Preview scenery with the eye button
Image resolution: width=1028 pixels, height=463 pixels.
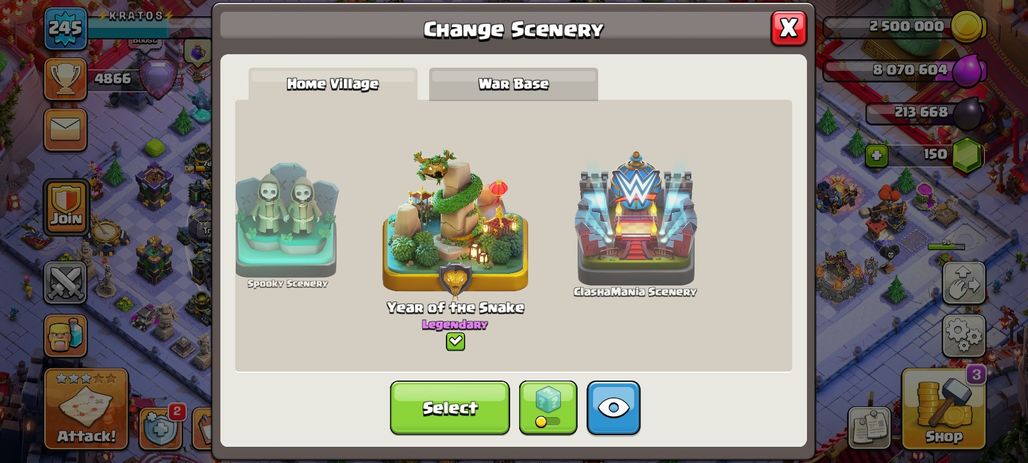[613, 407]
